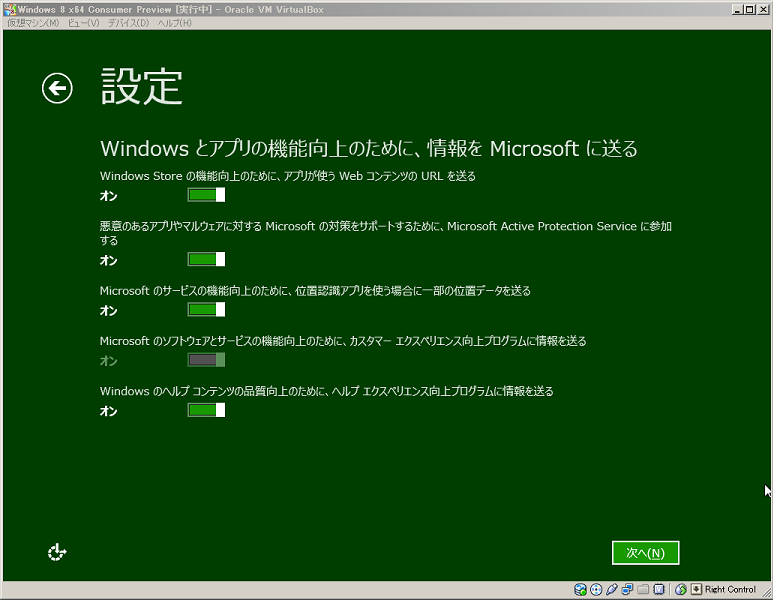
Task: Open the 仮想マシン(M) menu
Action: [33, 23]
